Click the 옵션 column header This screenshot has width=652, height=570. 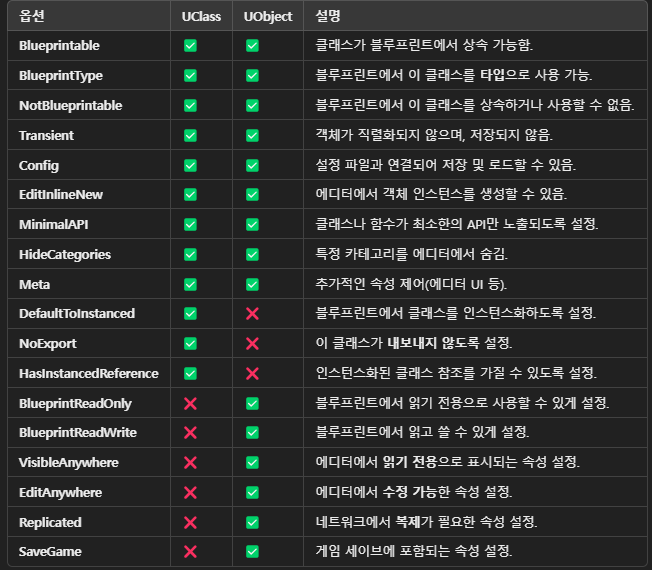point(32,16)
